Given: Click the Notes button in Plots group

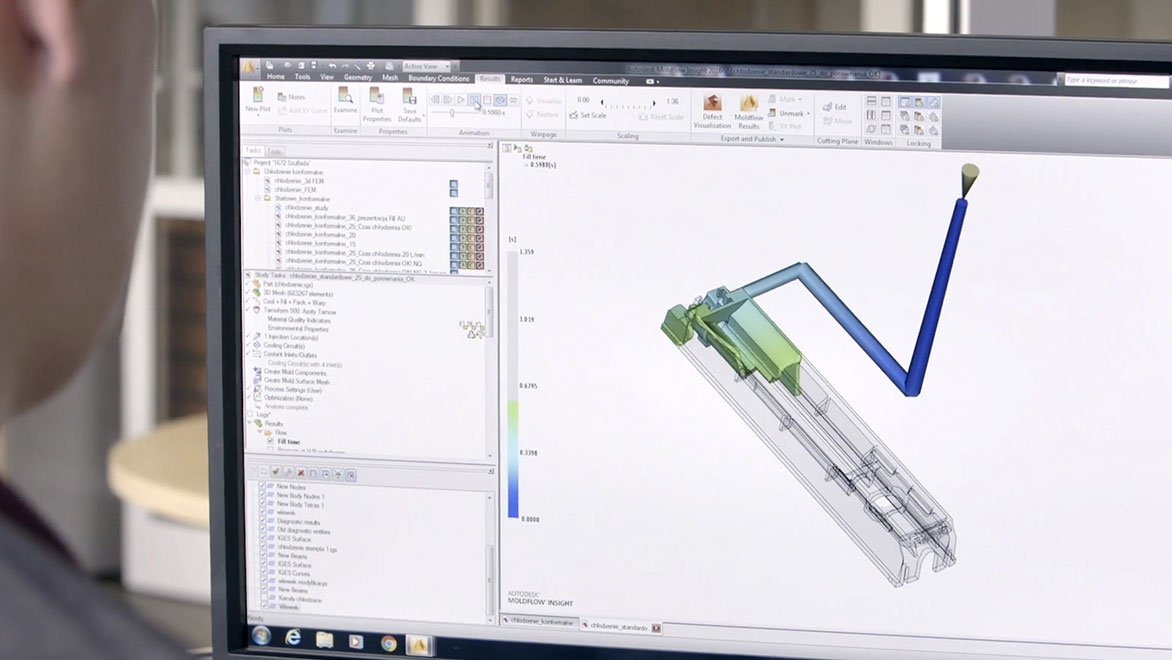Looking at the screenshot, I should point(291,97).
